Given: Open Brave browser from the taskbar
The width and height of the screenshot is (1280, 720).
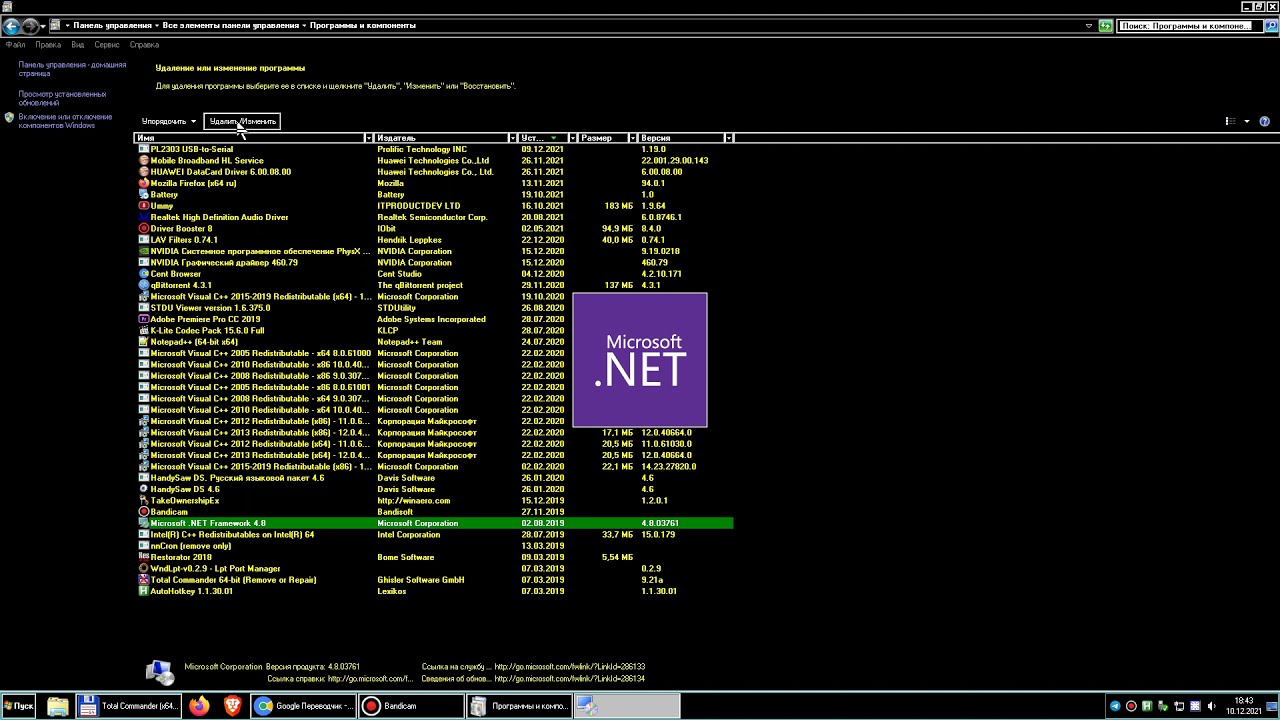Looking at the screenshot, I should pos(232,706).
